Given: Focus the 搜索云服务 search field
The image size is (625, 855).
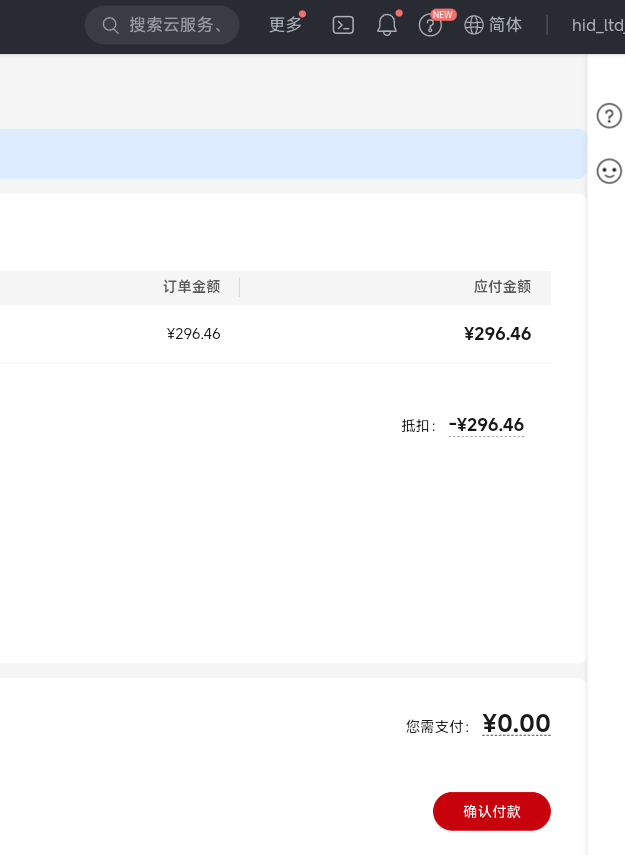Looking at the screenshot, I should point(162,25).
